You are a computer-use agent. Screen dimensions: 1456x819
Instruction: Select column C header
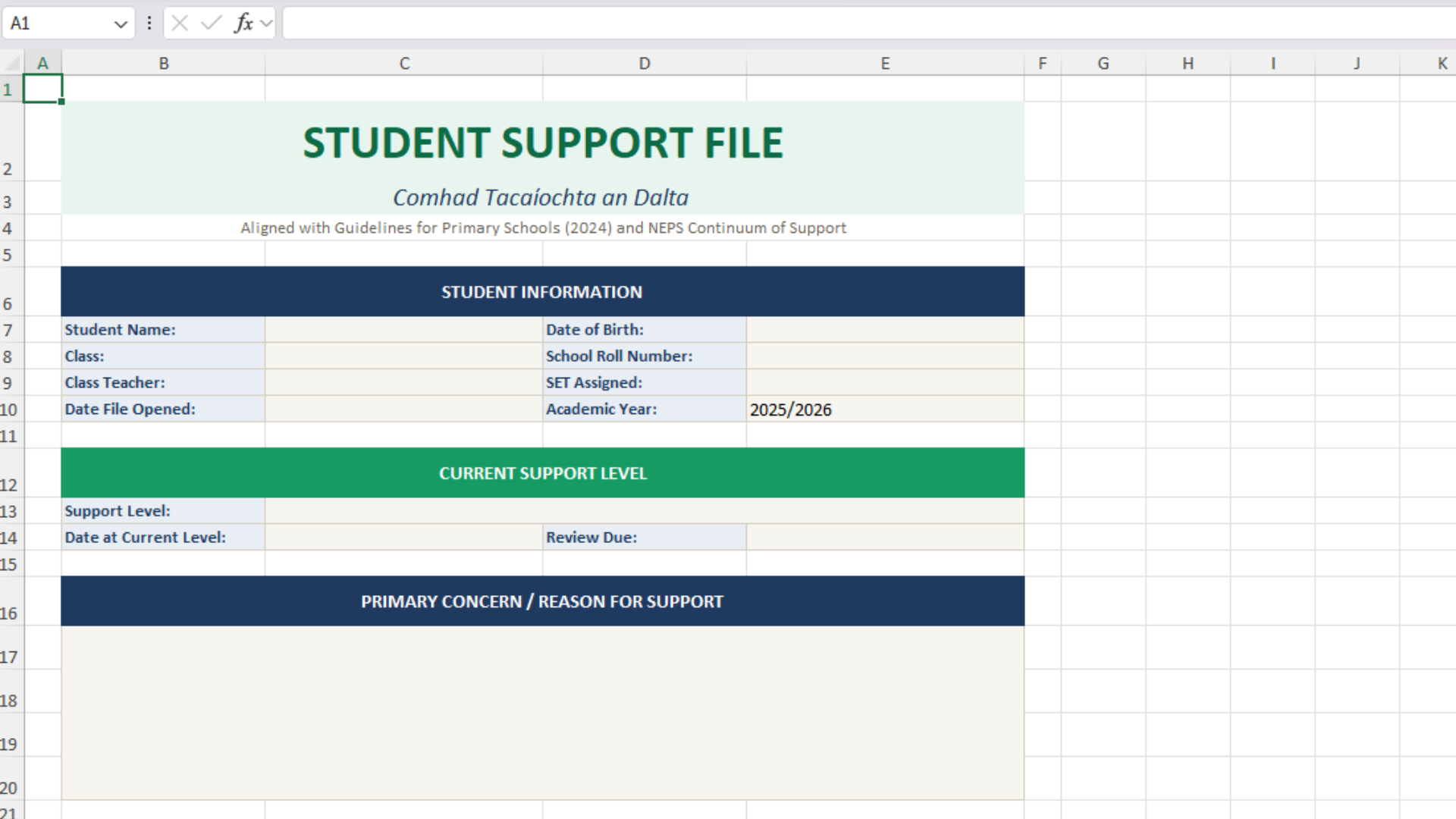click(x=404, y=64)
